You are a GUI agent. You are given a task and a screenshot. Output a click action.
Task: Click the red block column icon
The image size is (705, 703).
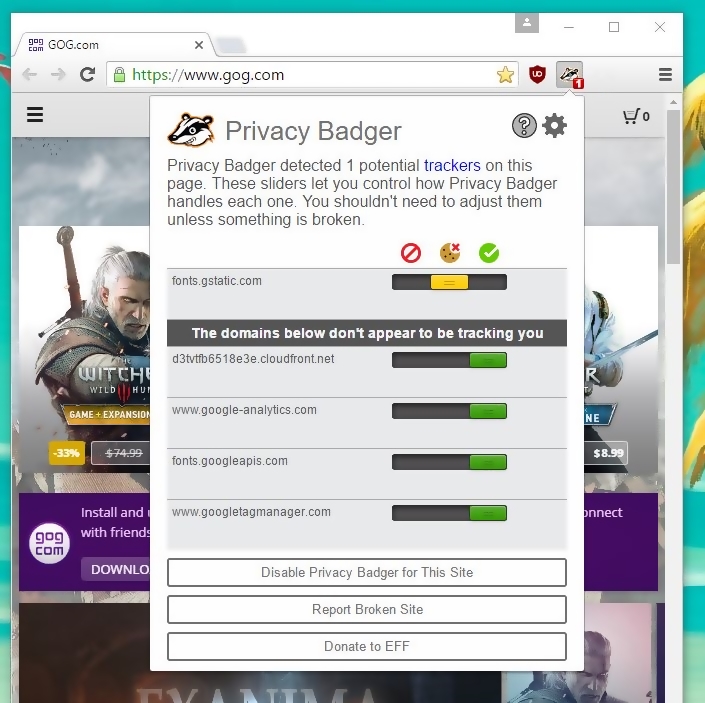[x=411, y=253]
